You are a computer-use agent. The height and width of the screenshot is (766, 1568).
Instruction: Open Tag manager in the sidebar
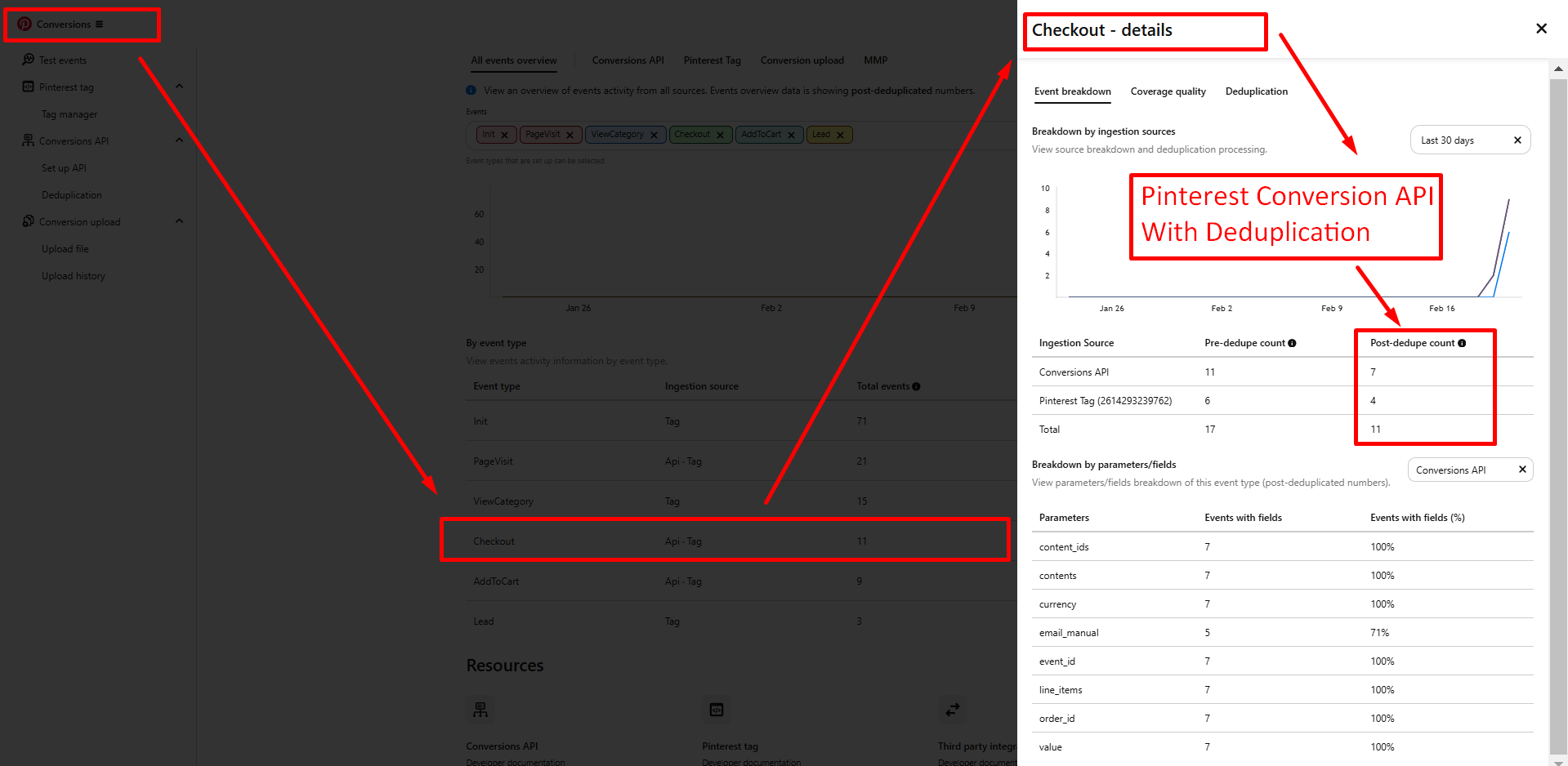coord(69,114)
